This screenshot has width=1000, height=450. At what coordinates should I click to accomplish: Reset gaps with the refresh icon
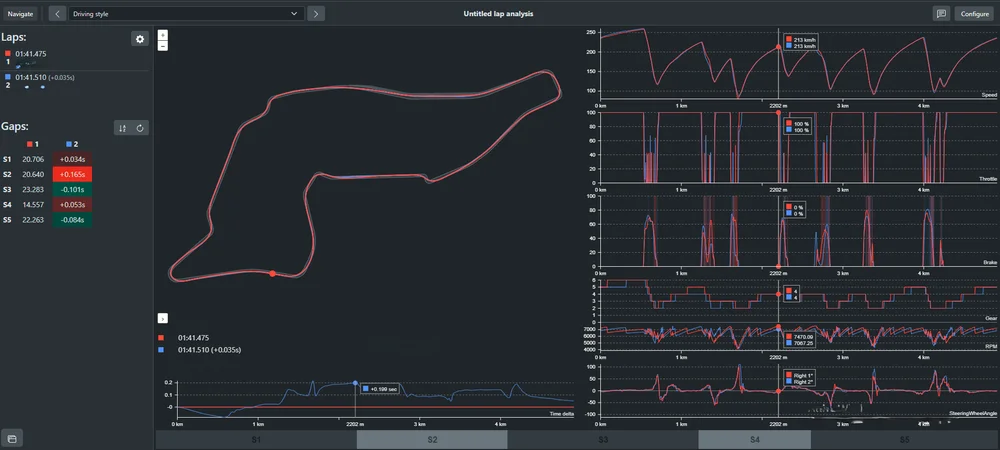click(140, 128)
